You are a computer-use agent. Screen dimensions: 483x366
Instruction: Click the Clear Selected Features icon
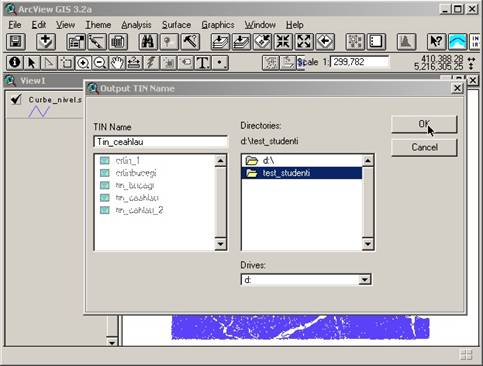click(376, 42)
